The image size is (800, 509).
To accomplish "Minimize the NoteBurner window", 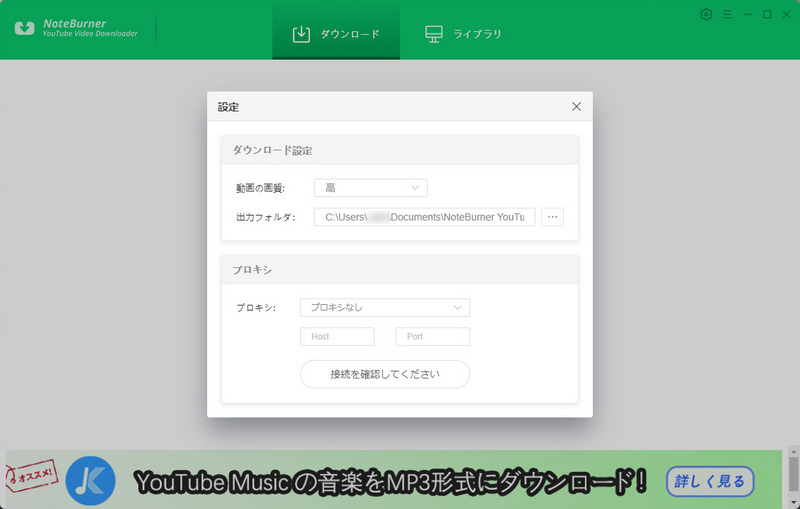I will click(748, 14).
